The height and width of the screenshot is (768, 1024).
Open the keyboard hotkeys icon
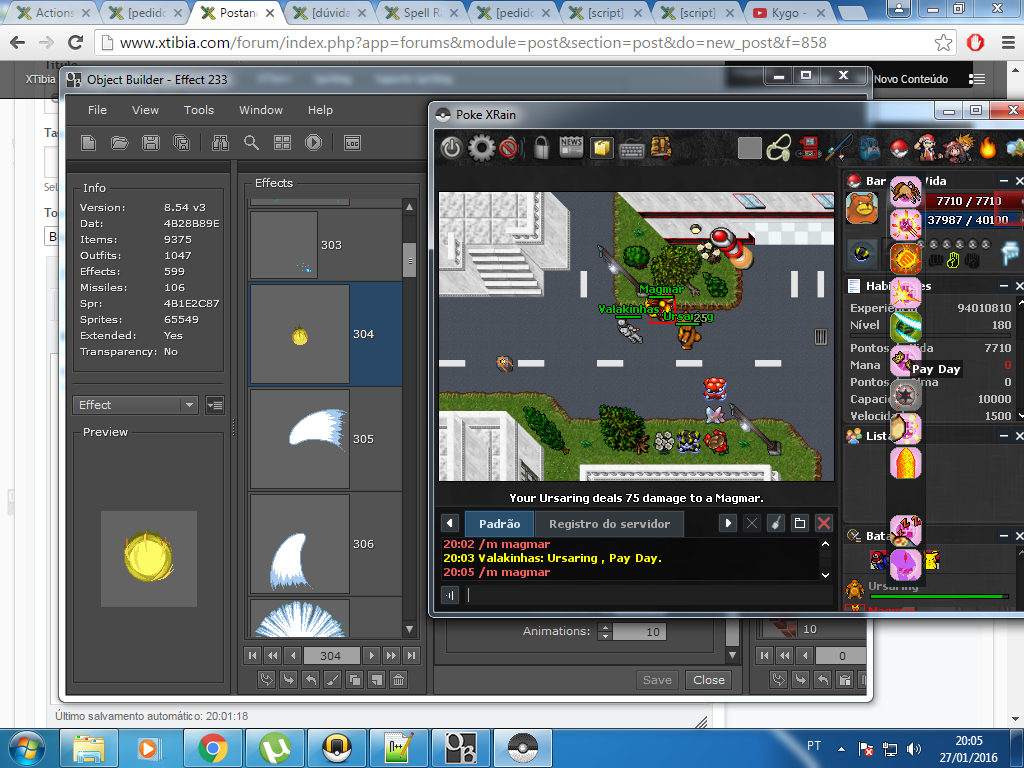pyautogui.click(x=632, y=150)
